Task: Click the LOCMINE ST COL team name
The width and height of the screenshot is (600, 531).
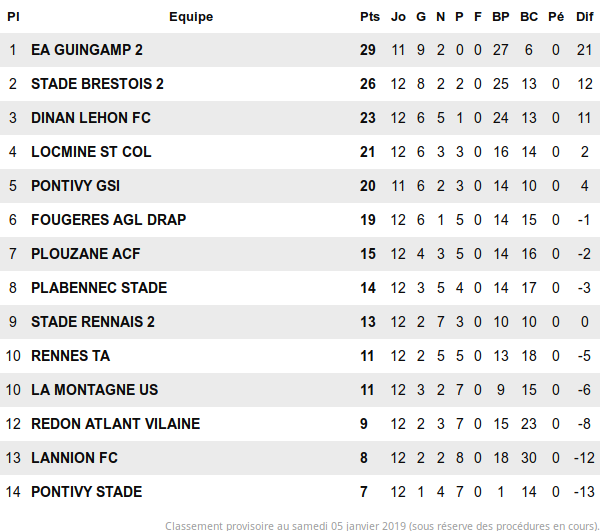Action: (91, 152)
